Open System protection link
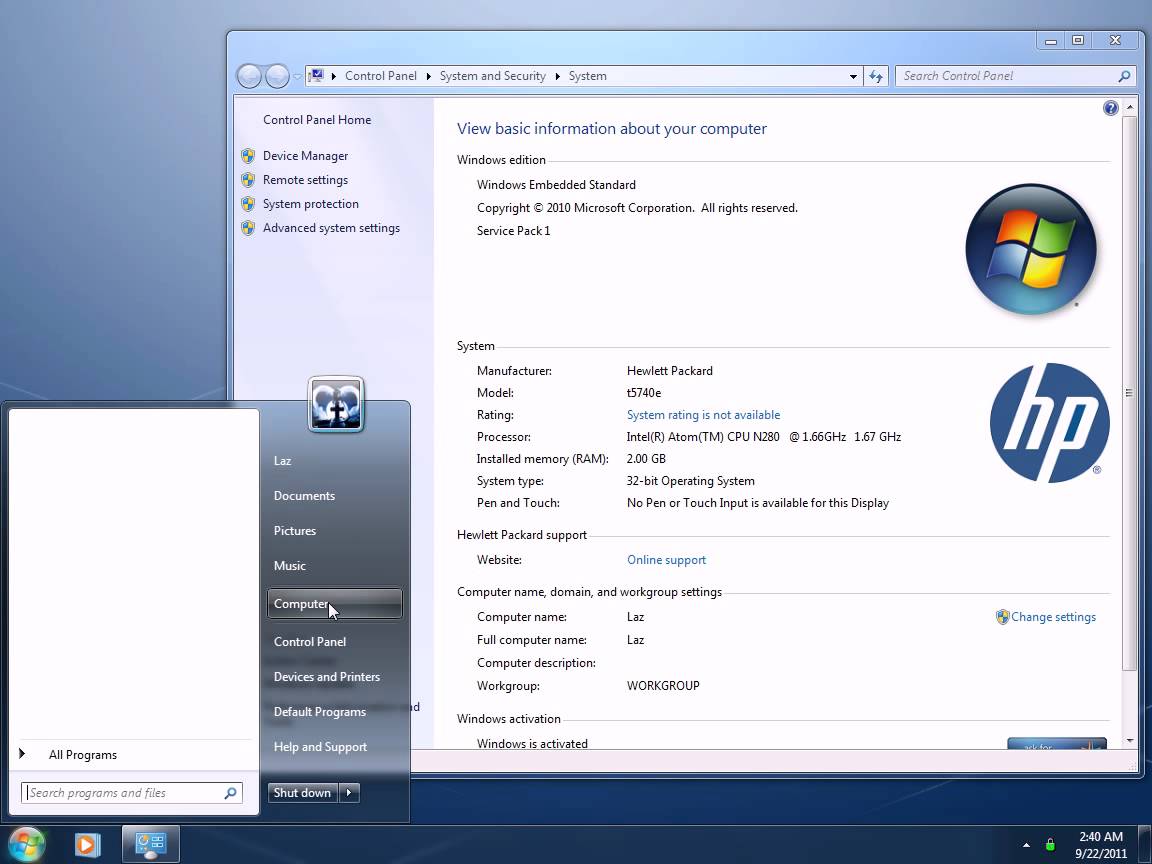This screenshot has height=864, width=1152. 311,204
